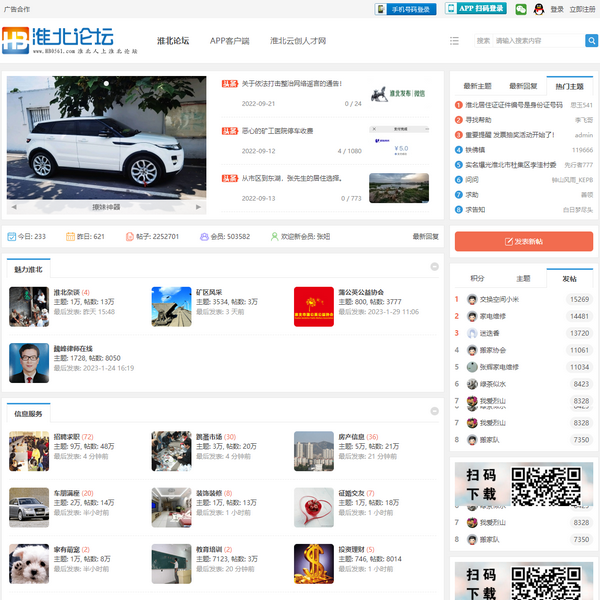Open the 搜索 type dropdown in search bar
The image size is (600, 600).
(483, 41)
